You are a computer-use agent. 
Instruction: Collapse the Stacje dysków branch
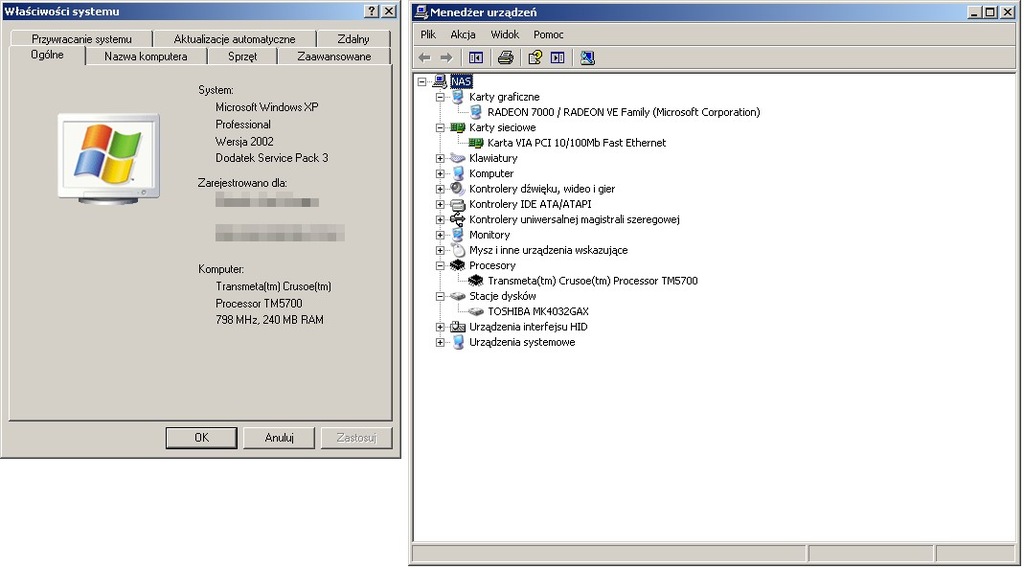pyautogui.click(x=440, y=296)
